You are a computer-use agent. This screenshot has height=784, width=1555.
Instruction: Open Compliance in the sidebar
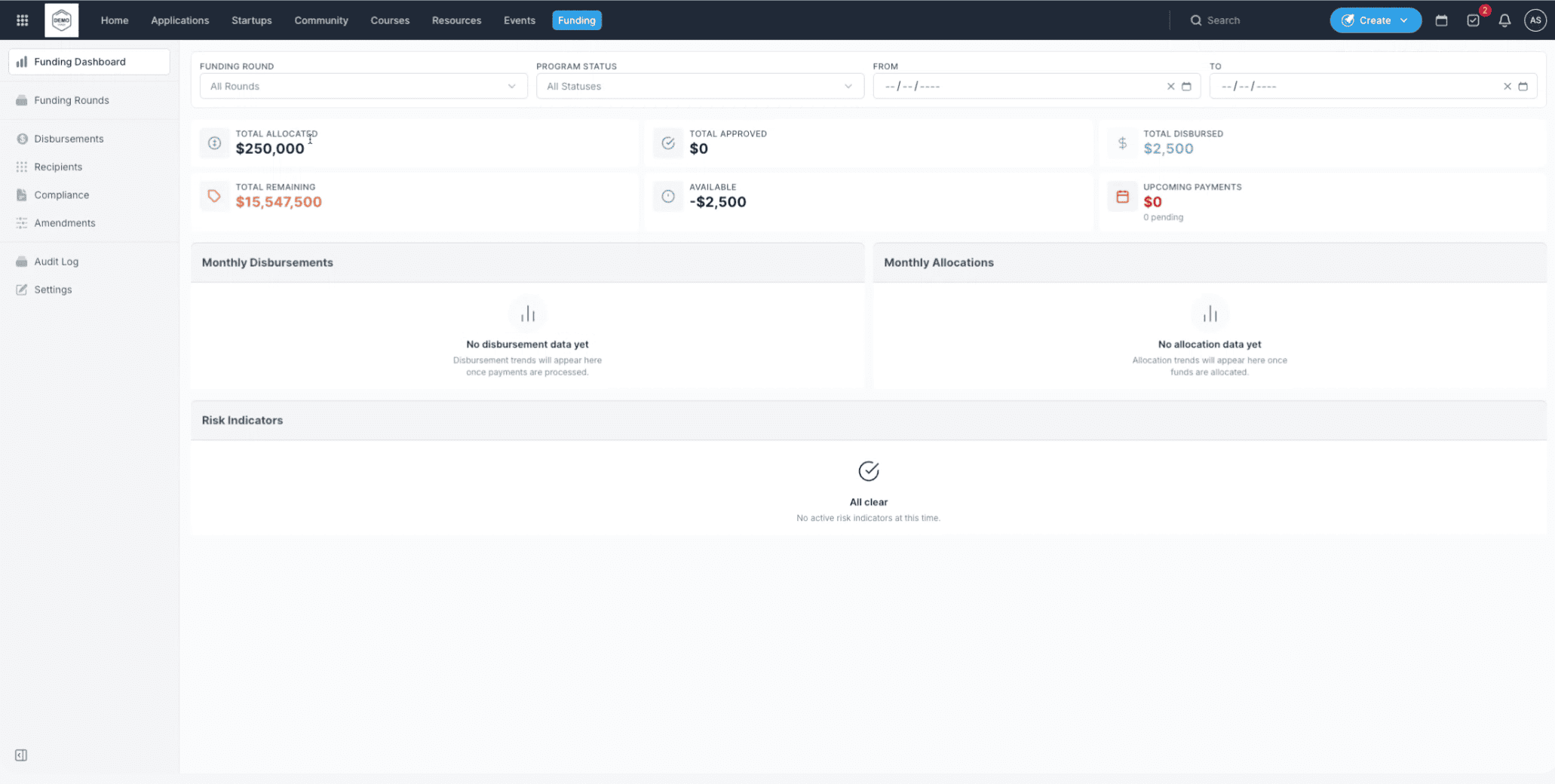pos(61,195)
